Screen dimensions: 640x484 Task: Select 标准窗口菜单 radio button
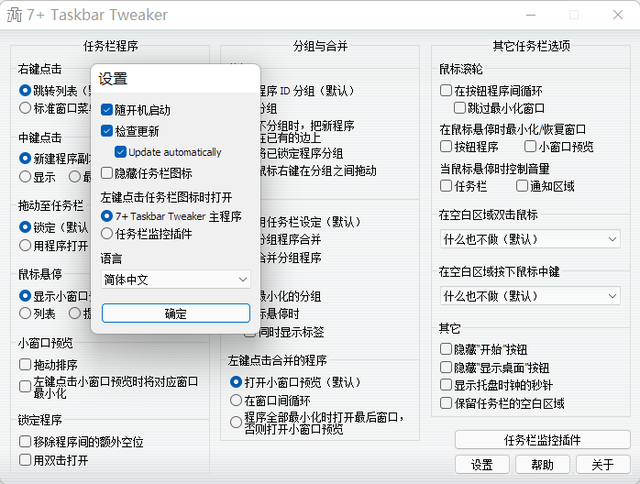[25, 108]
